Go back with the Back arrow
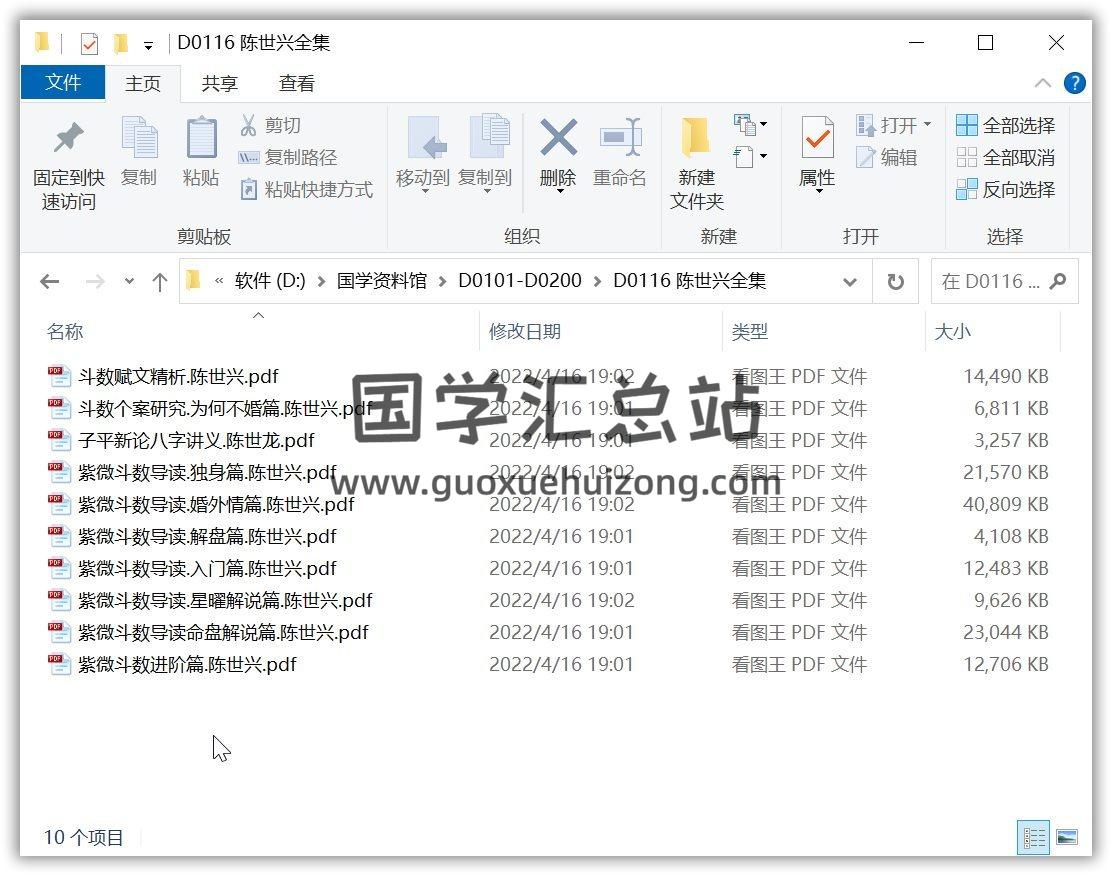 50,282
